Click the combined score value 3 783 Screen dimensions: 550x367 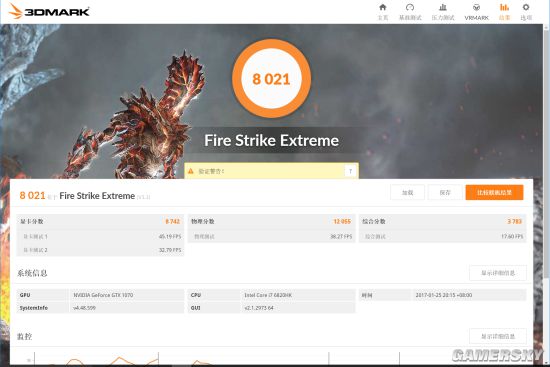[515, 221]
